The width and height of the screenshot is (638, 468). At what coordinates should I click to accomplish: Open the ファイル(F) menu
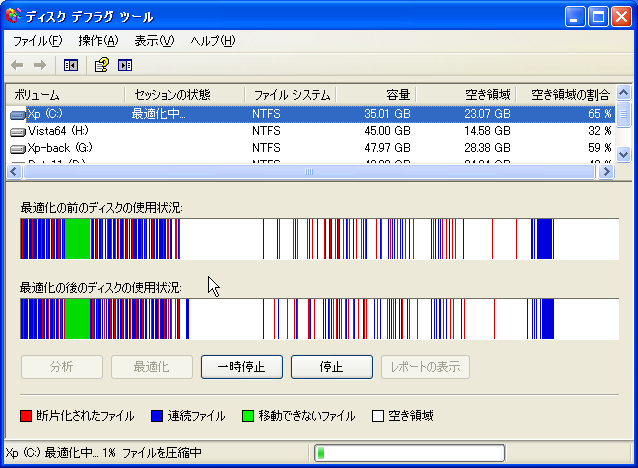[37, 41]
